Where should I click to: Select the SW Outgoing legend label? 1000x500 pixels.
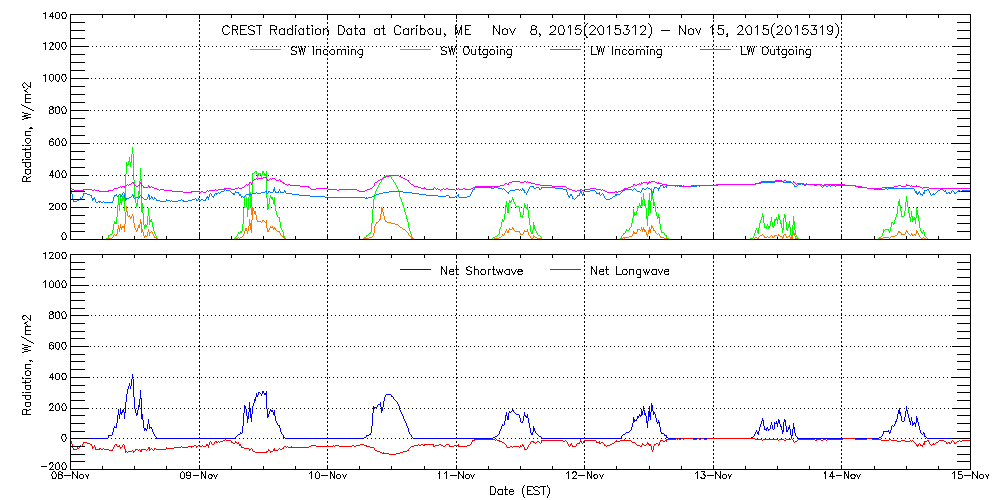point(476,51)
